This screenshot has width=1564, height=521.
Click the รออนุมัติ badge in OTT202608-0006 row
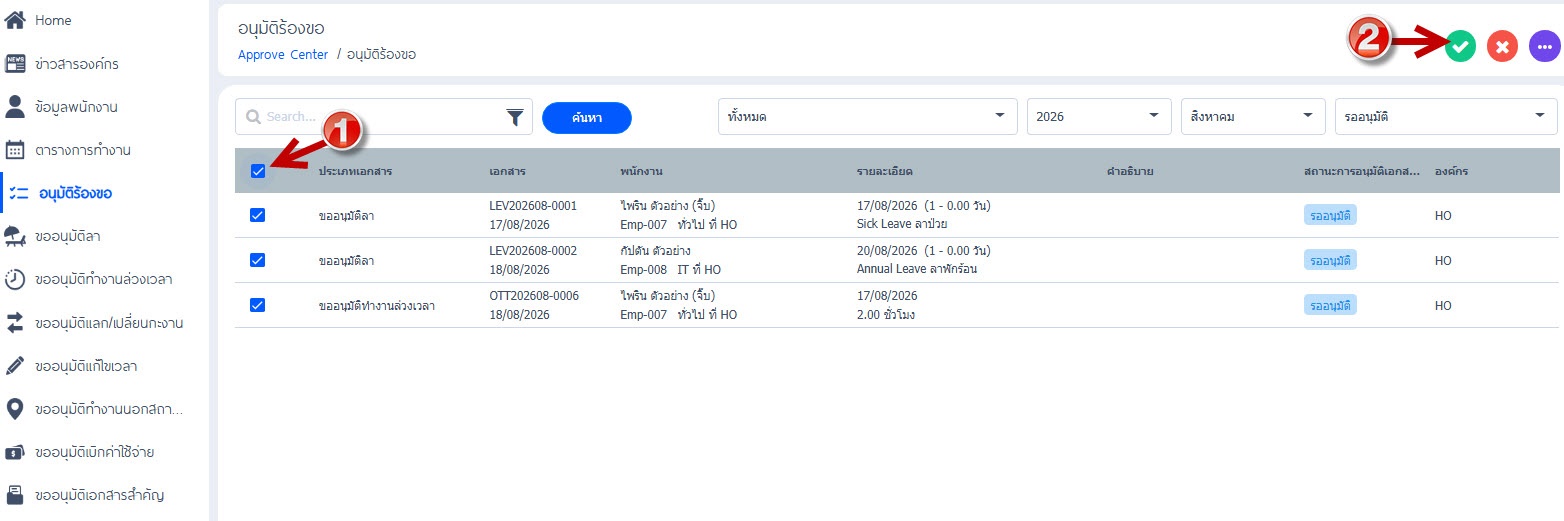[x=1330, y=305]
